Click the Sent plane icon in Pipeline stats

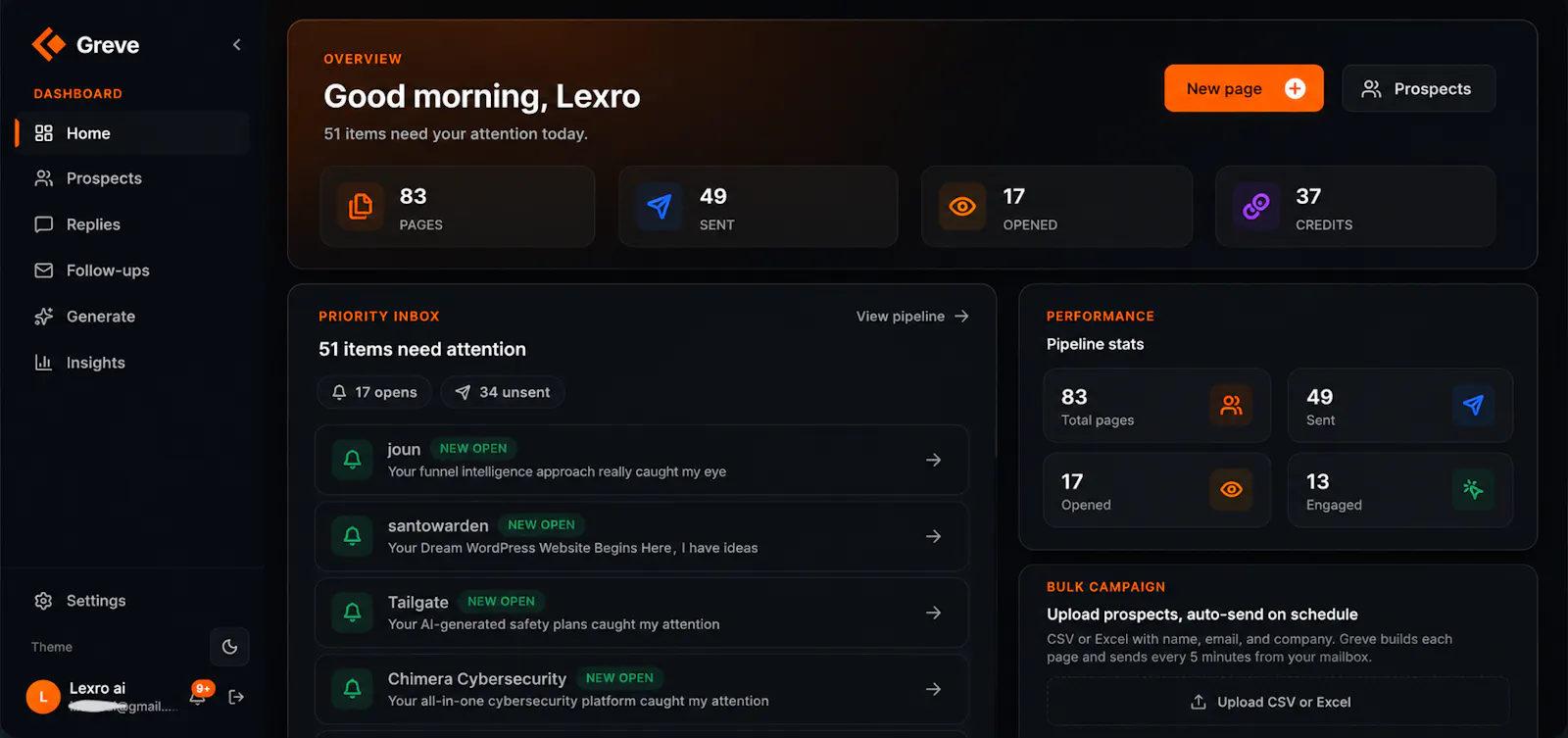(1473, 405)
